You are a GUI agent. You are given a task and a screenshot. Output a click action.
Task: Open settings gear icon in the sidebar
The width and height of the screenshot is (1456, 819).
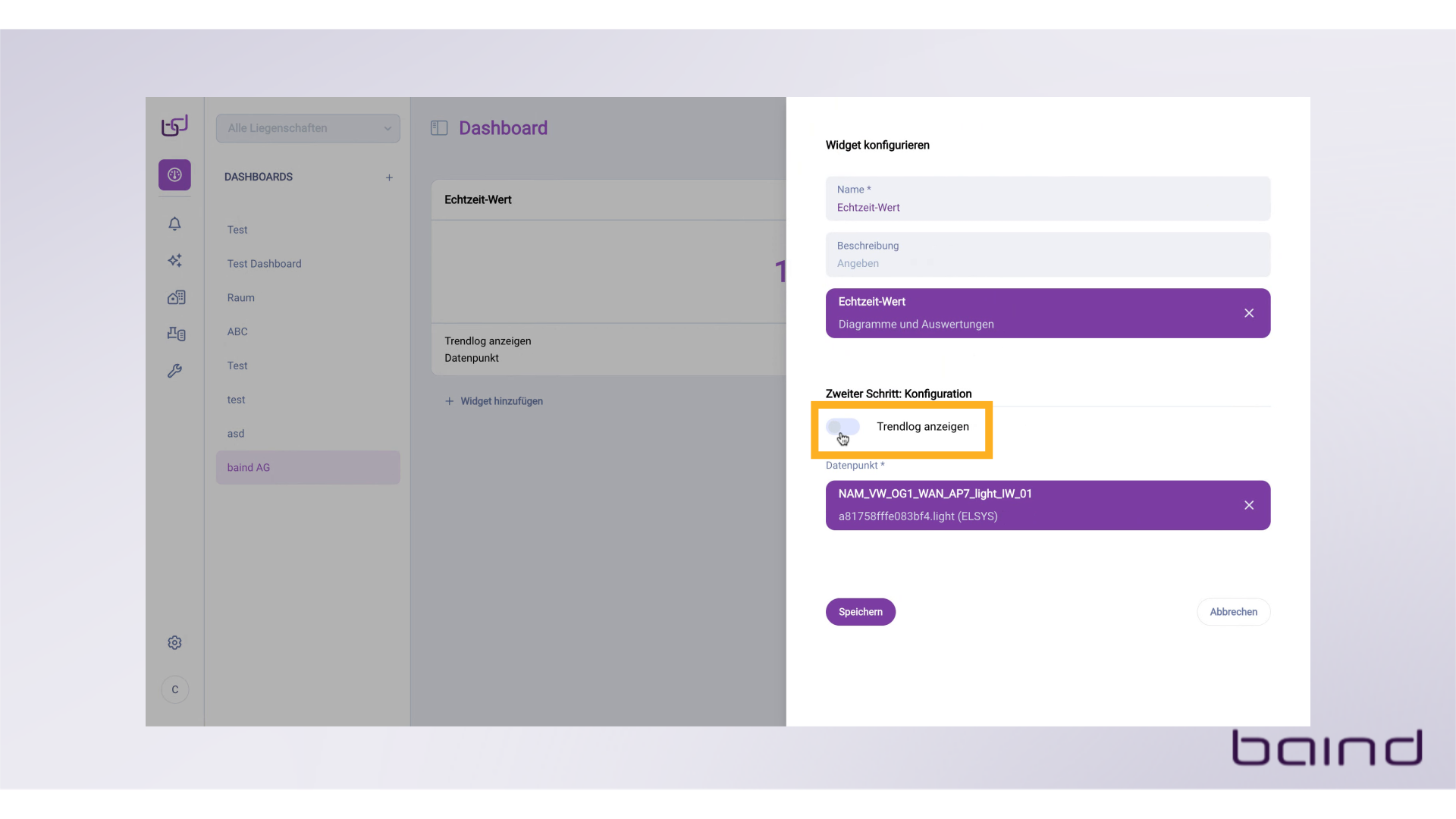pos(174,642)
